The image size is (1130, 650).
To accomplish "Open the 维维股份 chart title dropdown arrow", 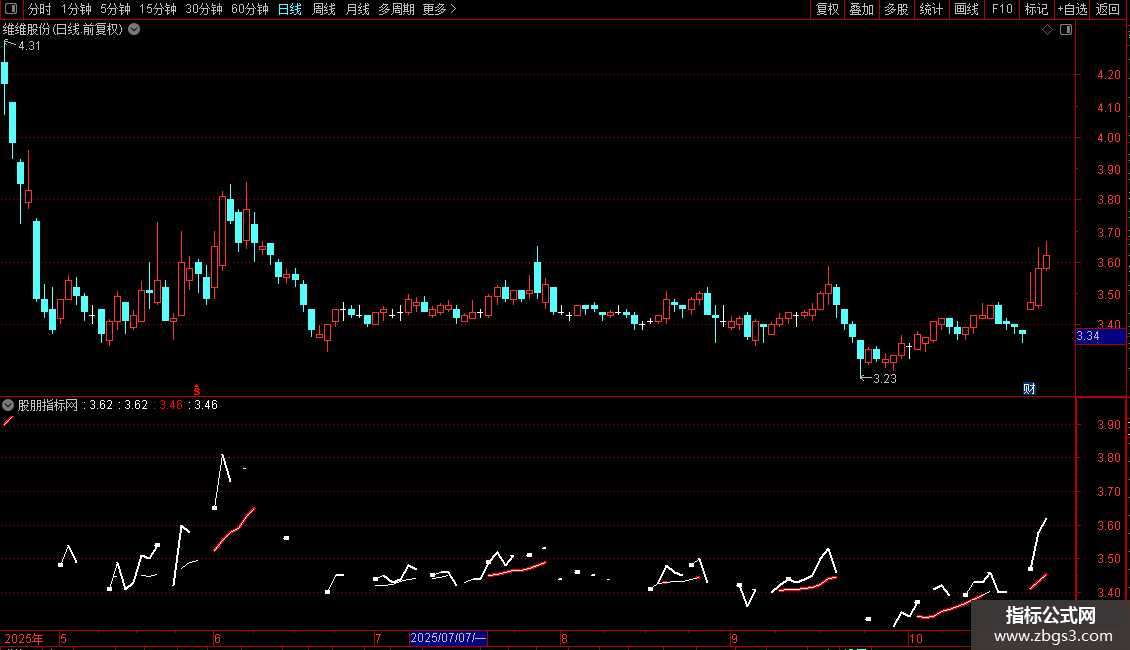I will [x=134, y=30].
